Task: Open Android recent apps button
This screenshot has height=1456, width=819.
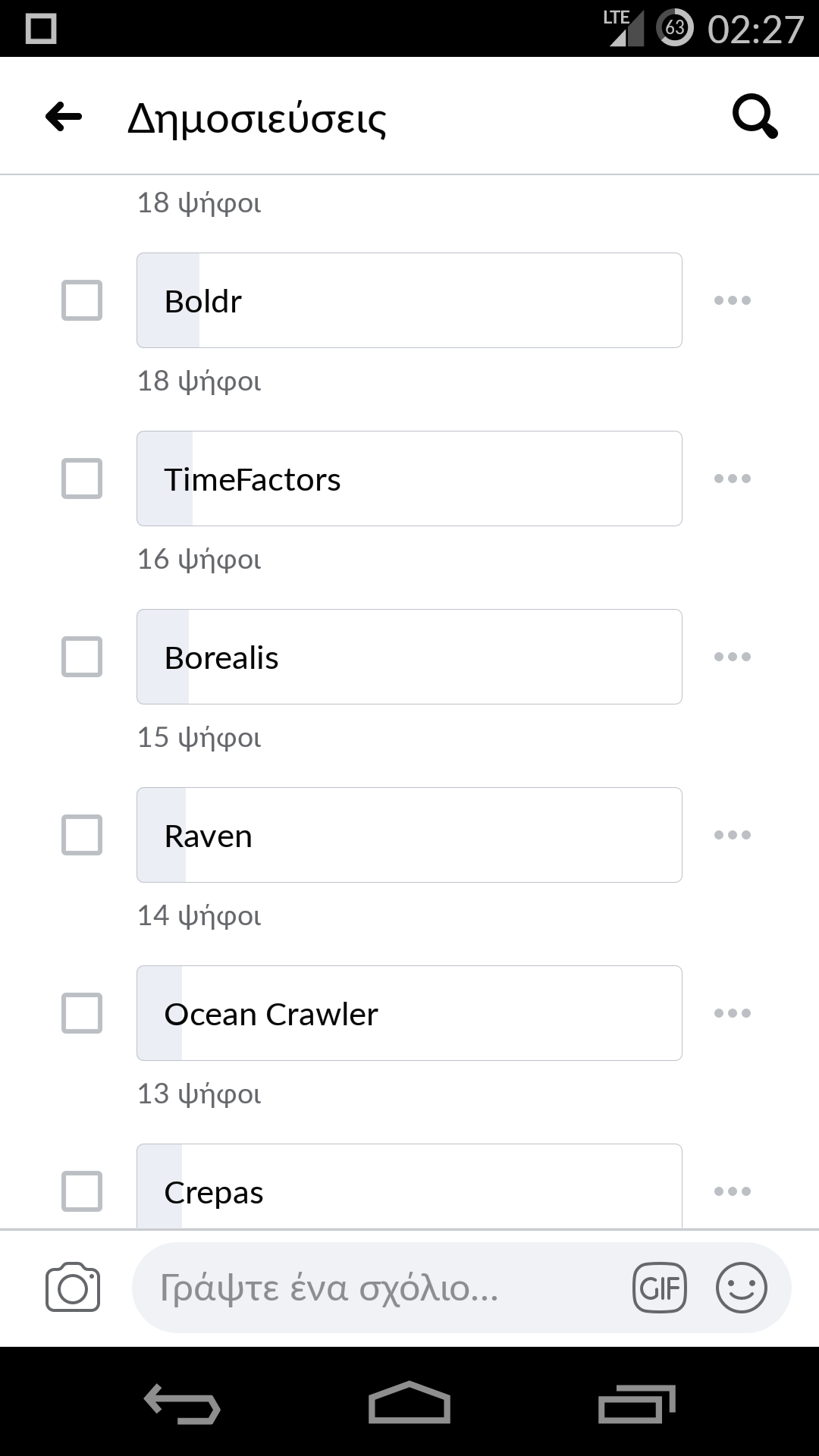Action: coord(636,1403)
